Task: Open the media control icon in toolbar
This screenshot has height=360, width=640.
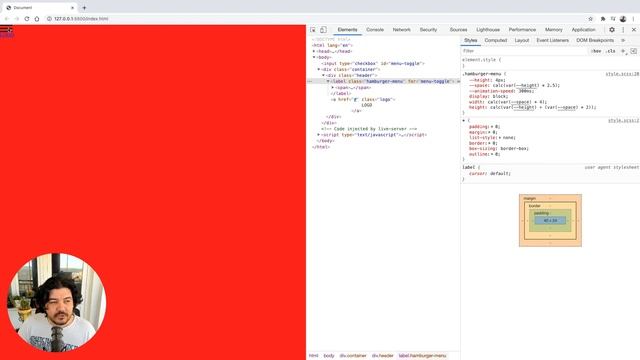Action: 613,19
